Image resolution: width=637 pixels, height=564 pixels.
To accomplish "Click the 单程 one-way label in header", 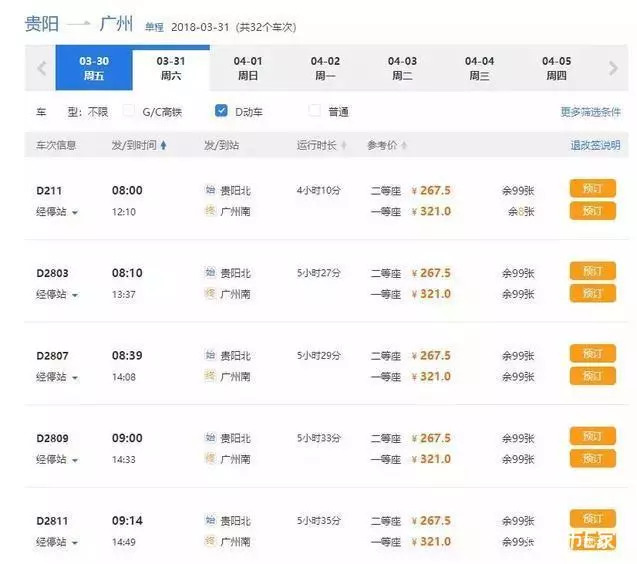I will [x=154, y=27].
